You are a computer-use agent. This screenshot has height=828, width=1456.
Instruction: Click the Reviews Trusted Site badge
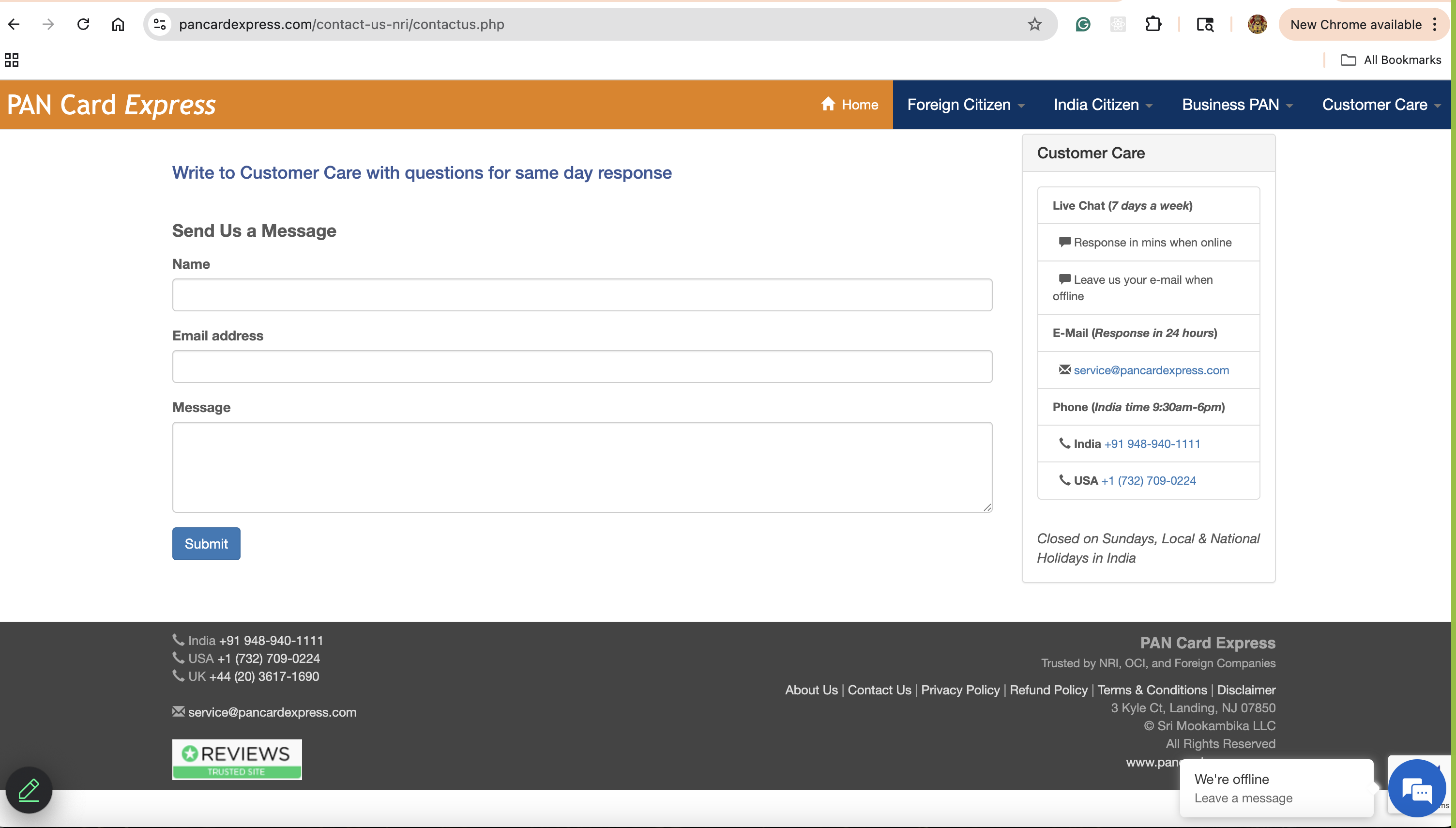pos(236,759)
